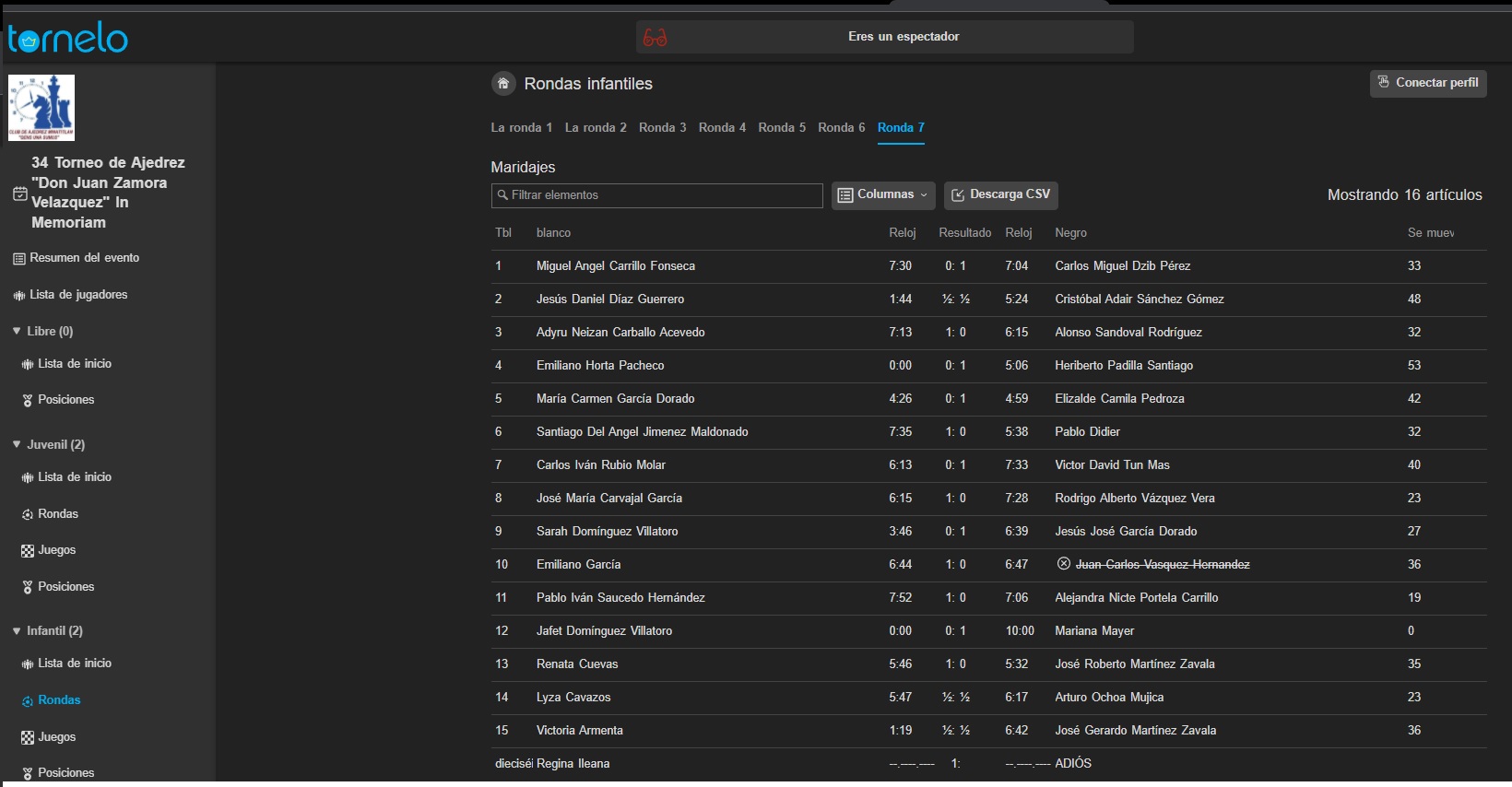Click the home icon beside Rondas infantiles
Screen dimensions: 1512x787
pyautogui.click(x=503, y=84)
